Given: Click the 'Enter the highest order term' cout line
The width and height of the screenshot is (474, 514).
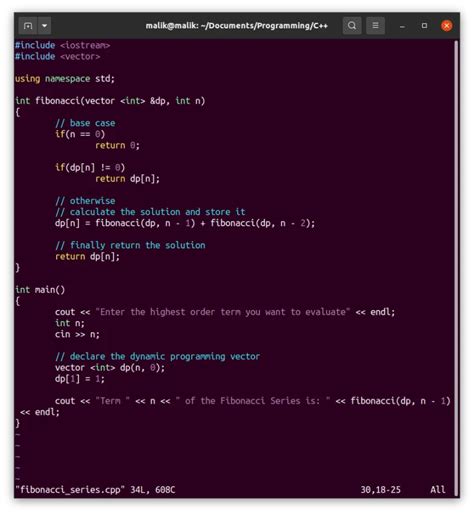Looking at the screenshot, I should [x=225, y=312].
